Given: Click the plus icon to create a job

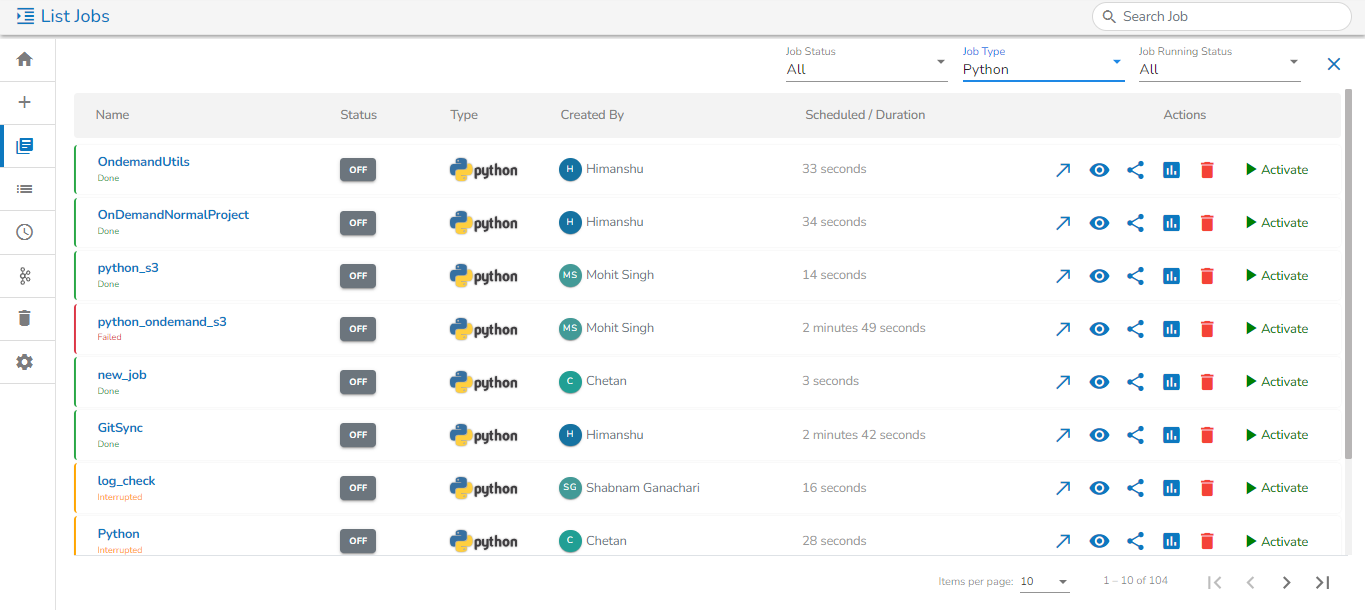Looking at the screenshot, I should 25,103.
